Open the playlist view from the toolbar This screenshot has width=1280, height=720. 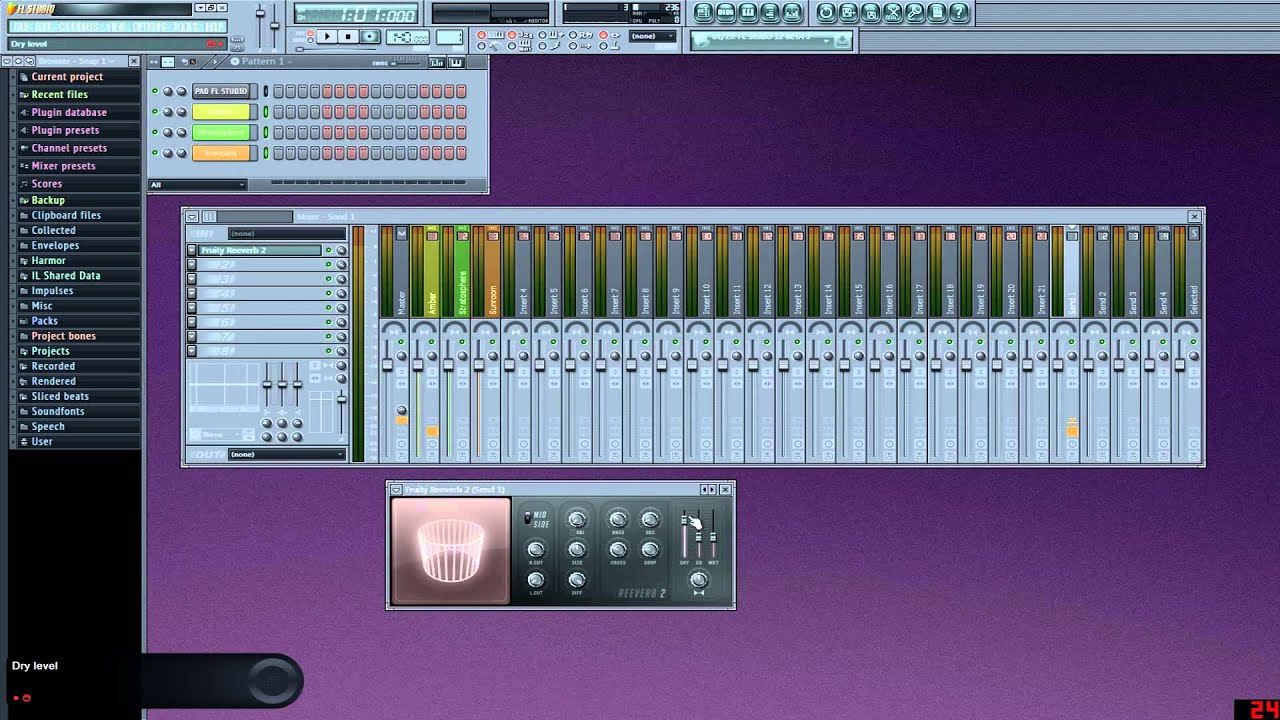[x=704, y=13]
